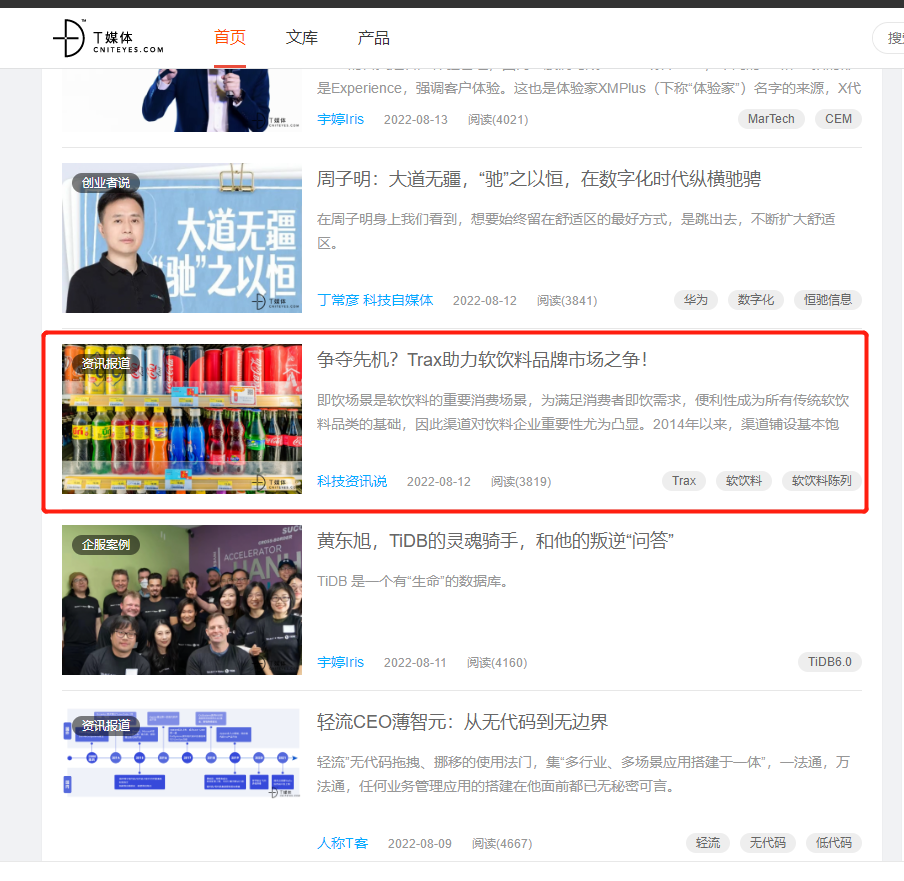The width and height of the screenshot is (904, 881).
Task: Click the 阅读(4160) read count
Action: tap(497, 663)
